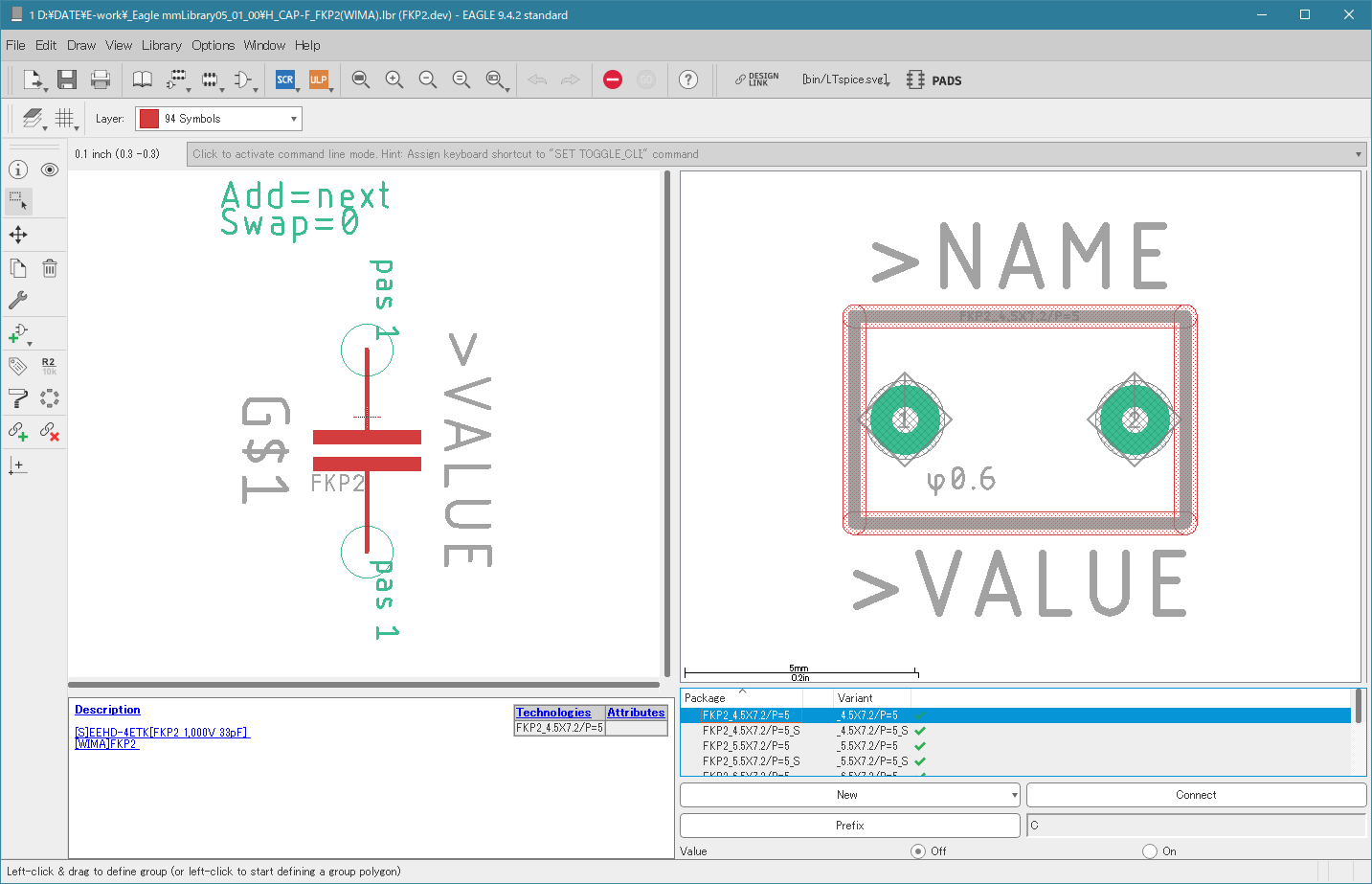Screen dimensions: 1372x884
Task: Click the zoom in magnifier icon
Action: tap(394, 79)
